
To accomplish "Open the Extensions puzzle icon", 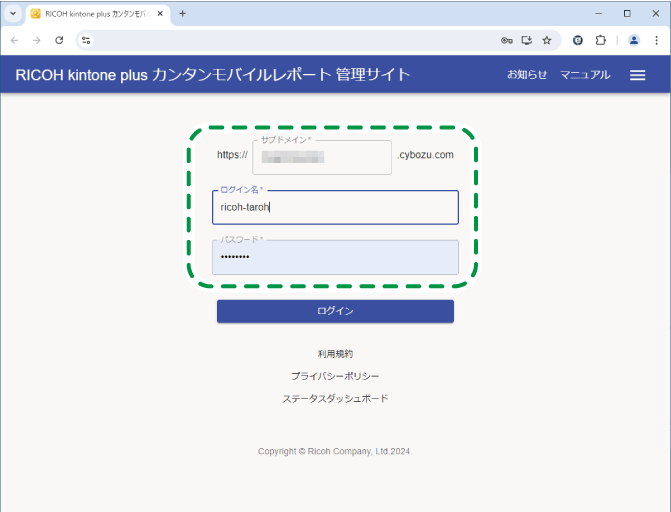I will [x=600, y=40].
